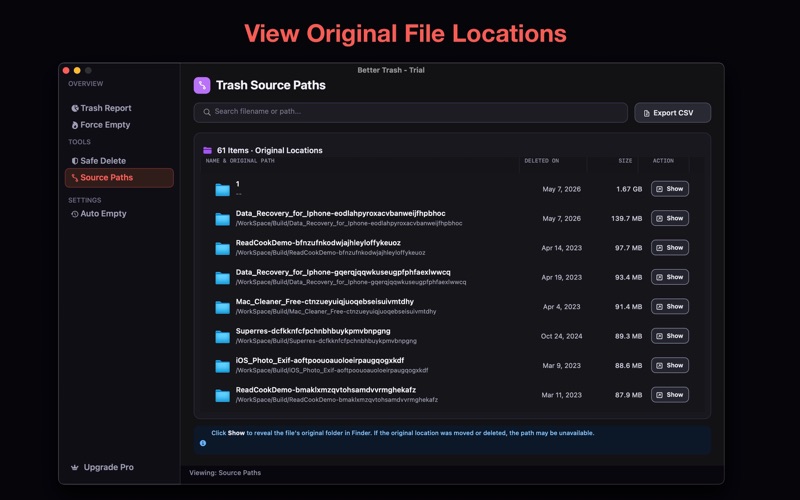Click folder icon of item 1
Image resolution: width=800 pixels, height=500 pixels.
click(x=222, y=190)
